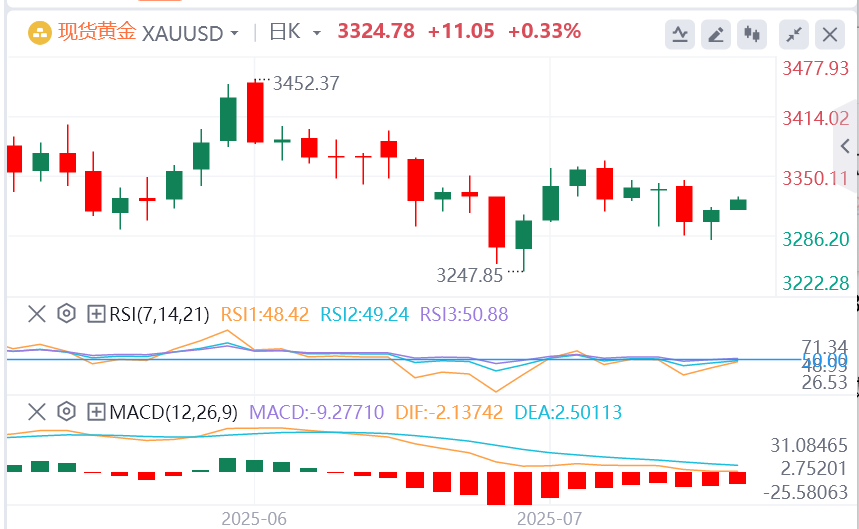Click the 现货黄金 instrument name
Screen dimensions: 859x529
(x=98, y=32)
